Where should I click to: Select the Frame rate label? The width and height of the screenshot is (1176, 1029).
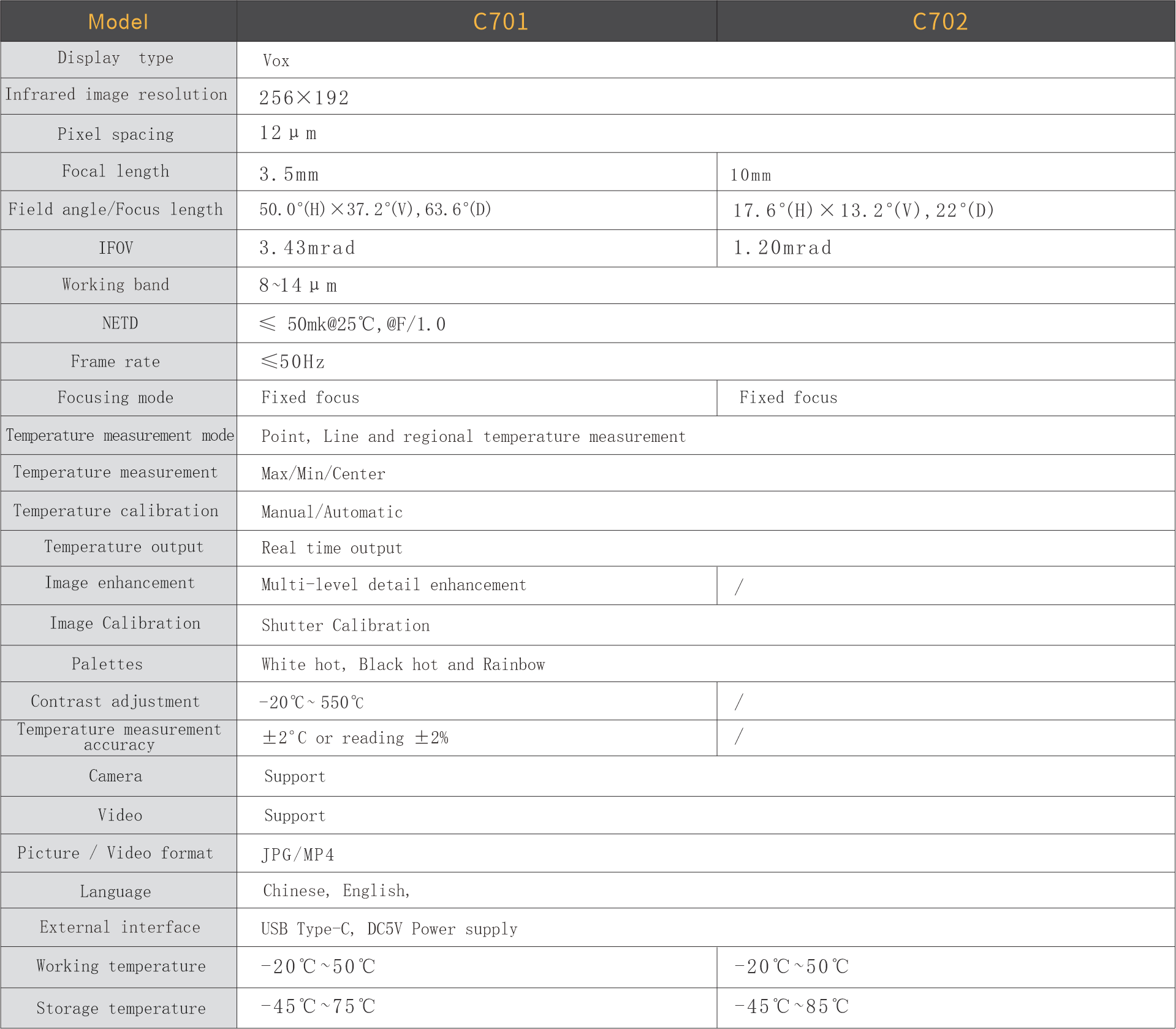point(115,362)
